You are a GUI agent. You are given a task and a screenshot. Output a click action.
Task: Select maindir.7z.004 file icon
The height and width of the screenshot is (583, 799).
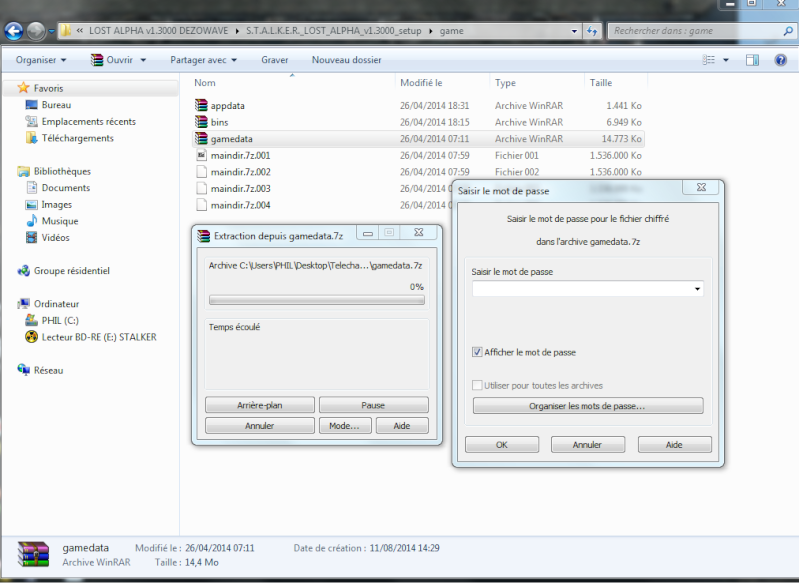pos(201,205)
